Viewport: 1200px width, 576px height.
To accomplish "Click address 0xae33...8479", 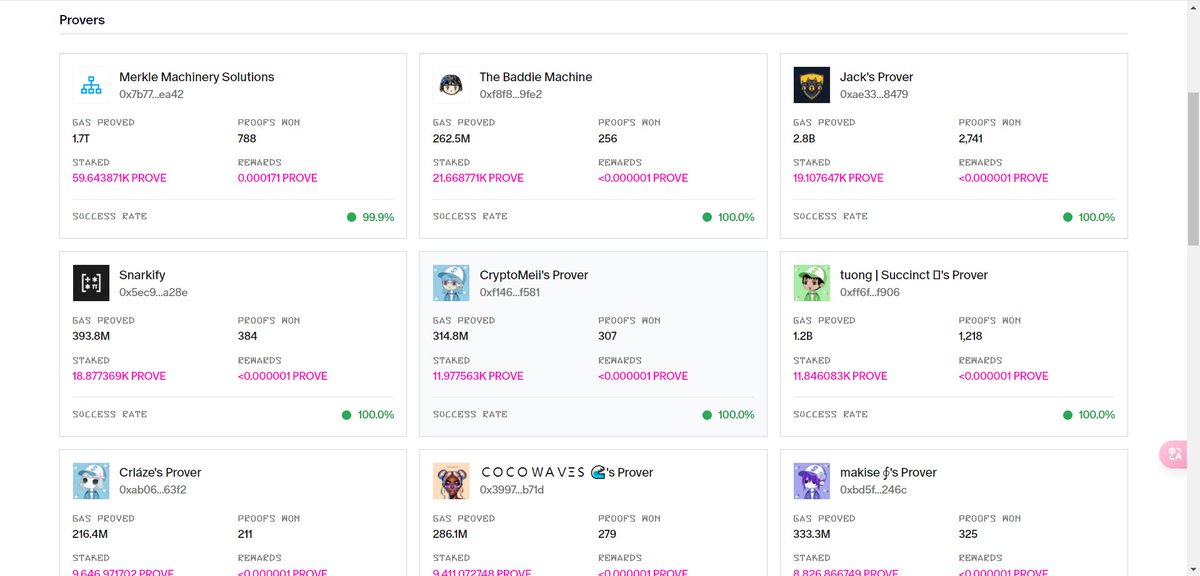I will click(874, 95).
